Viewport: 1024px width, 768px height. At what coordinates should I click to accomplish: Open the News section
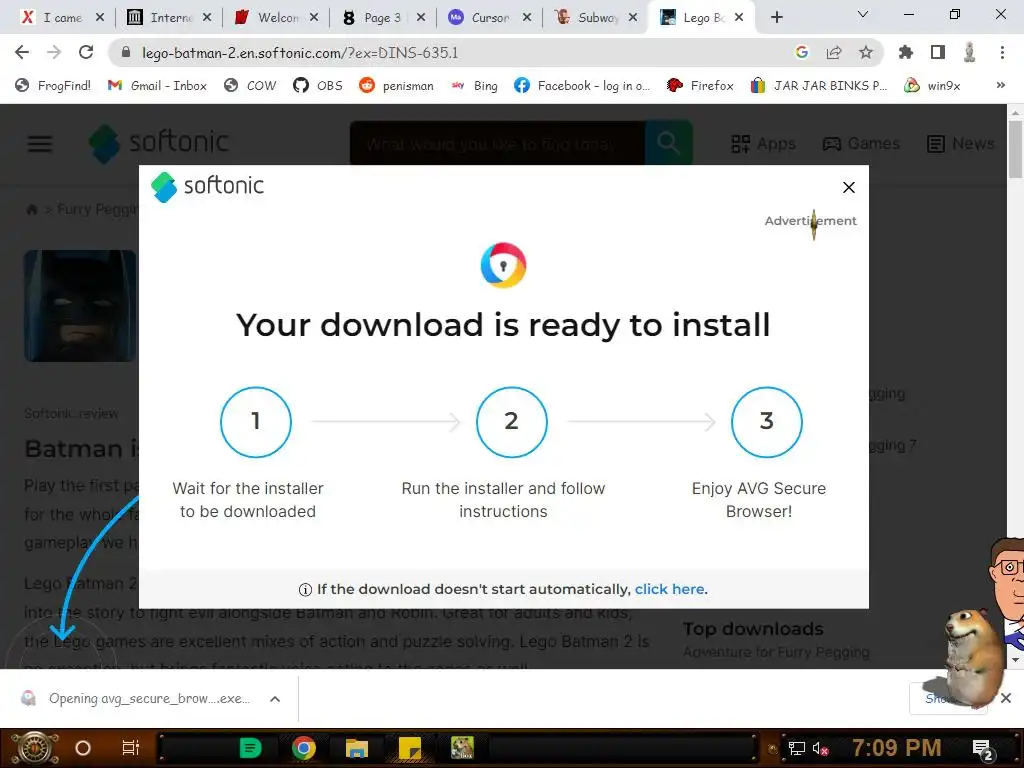(x=961, y=144)
